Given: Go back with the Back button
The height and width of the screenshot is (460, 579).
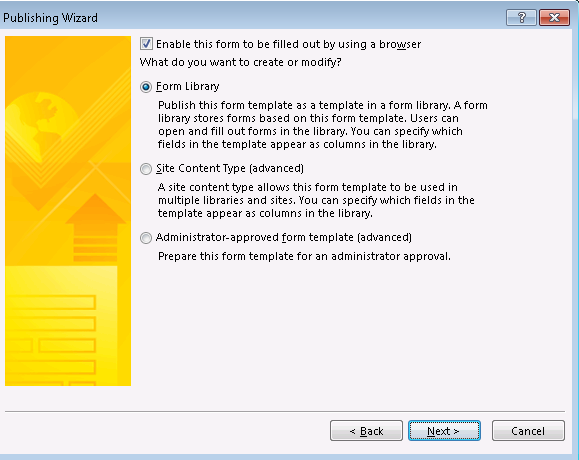Looking at the screenshot, I should point(366,430).
